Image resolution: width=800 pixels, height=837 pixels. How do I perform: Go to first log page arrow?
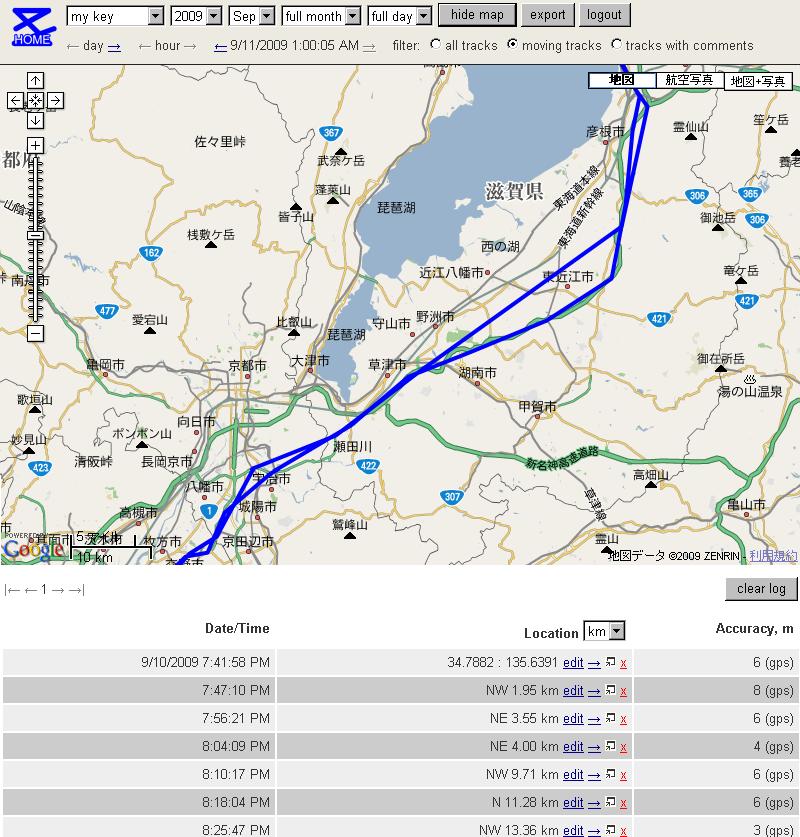pyautogui.click(x=12, y=590)
